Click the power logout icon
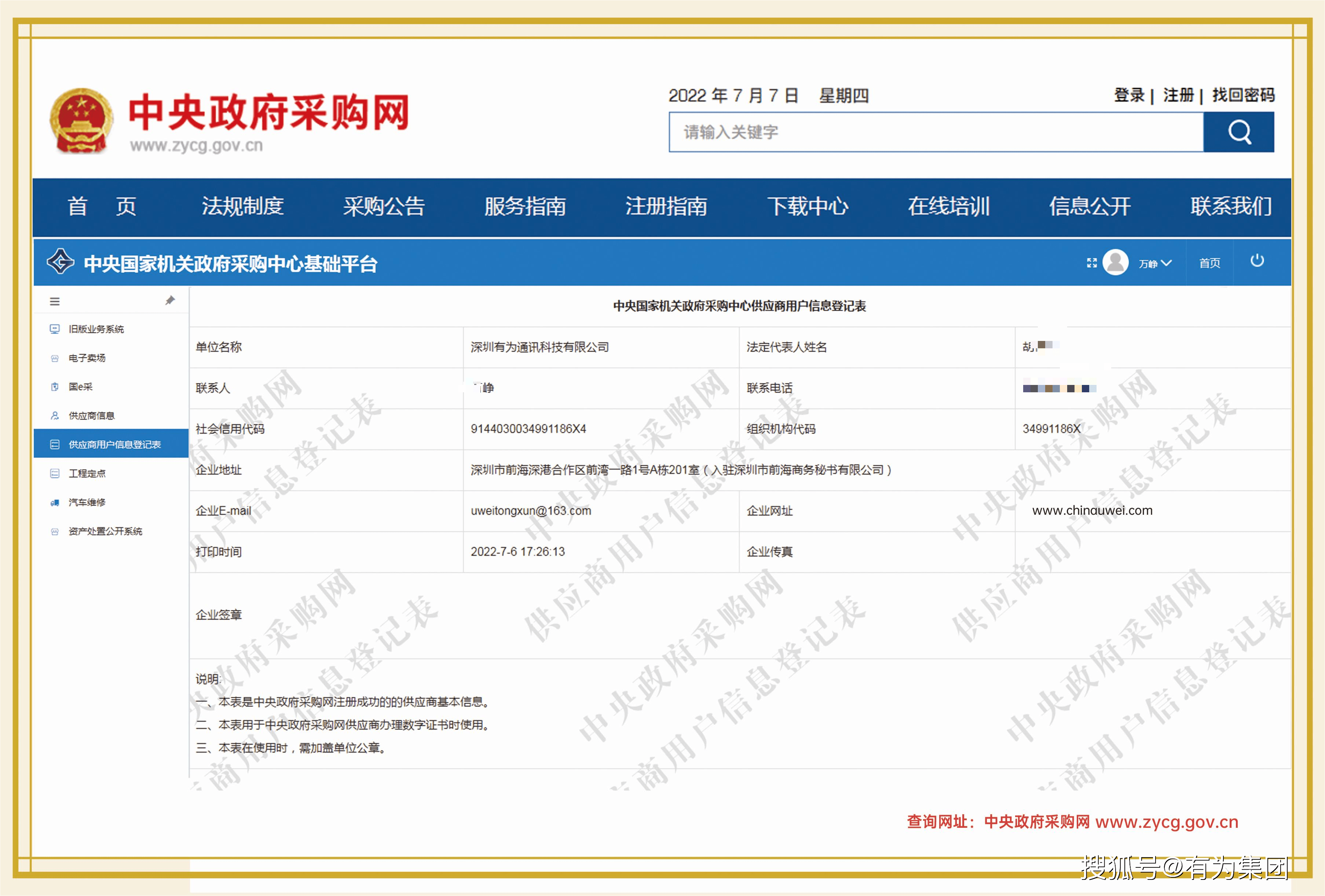This screenshot has height=896, width=1325. 1256,261
